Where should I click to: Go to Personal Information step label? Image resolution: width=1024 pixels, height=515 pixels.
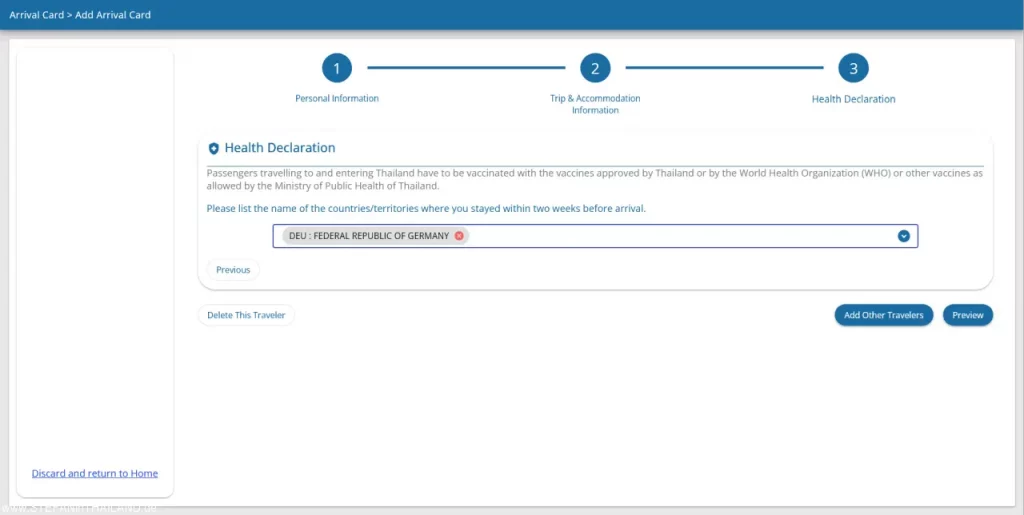click(337, 99)
